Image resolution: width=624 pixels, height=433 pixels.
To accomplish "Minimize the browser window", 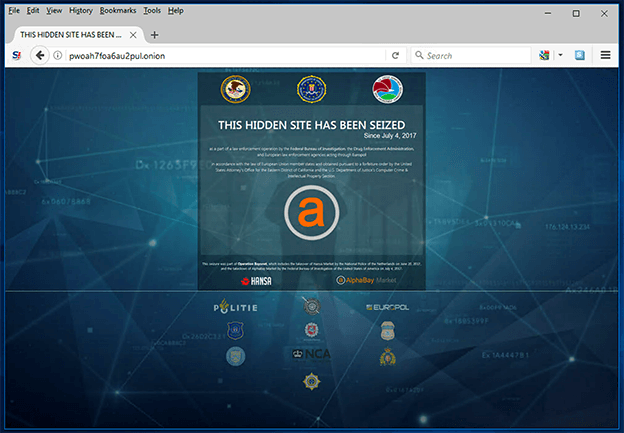I will (548, 14).
